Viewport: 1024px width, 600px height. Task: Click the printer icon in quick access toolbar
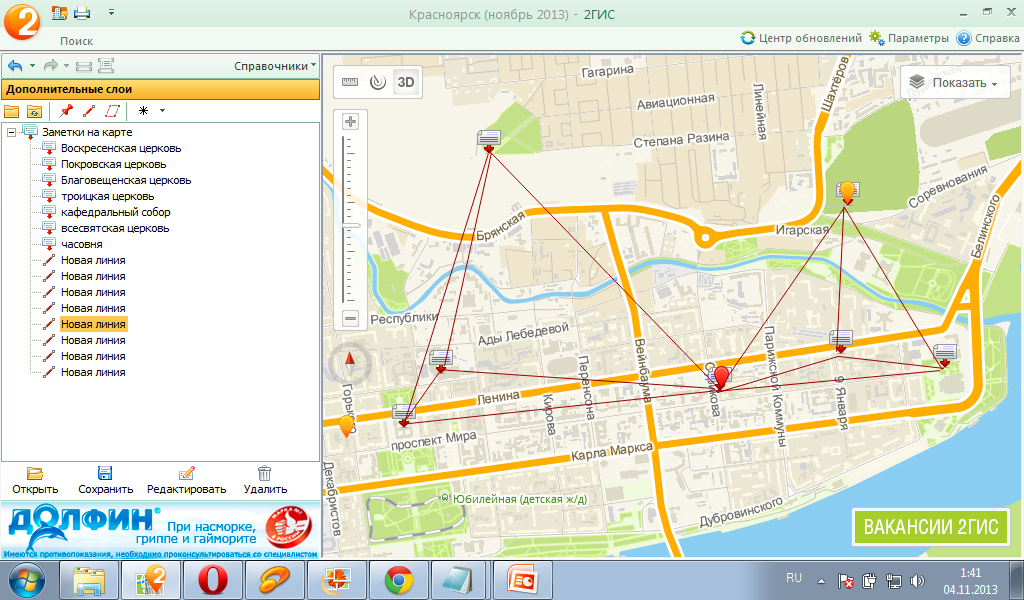coord(82,12)
